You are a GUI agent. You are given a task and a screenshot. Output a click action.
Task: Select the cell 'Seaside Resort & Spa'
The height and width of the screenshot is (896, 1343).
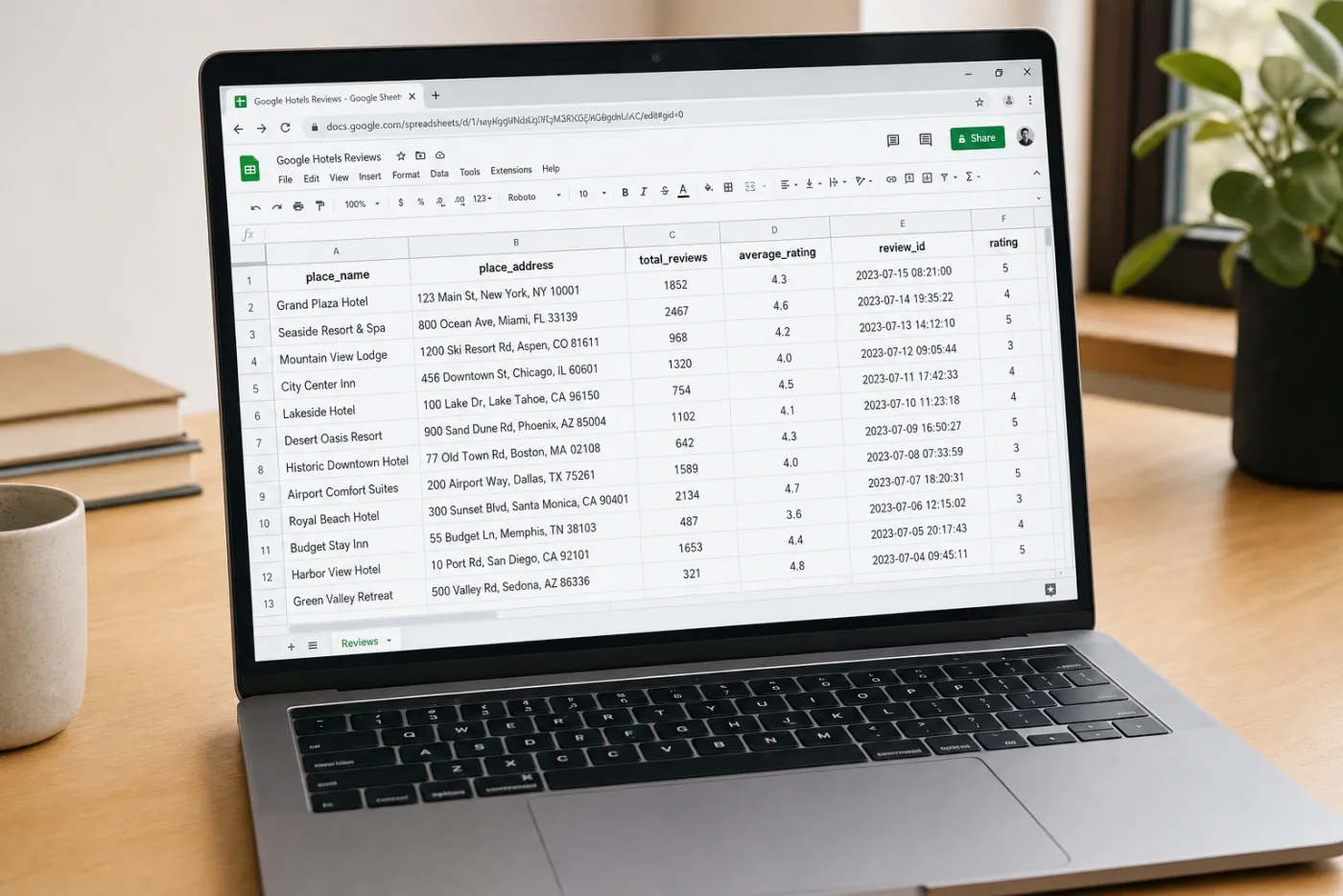pos(341,330)
